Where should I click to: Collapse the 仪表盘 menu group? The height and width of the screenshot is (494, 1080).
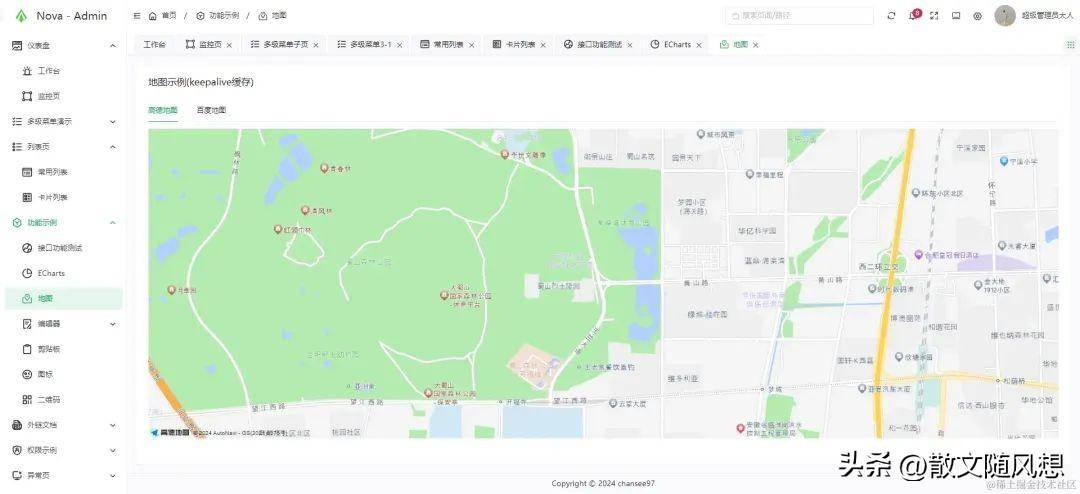64,45
